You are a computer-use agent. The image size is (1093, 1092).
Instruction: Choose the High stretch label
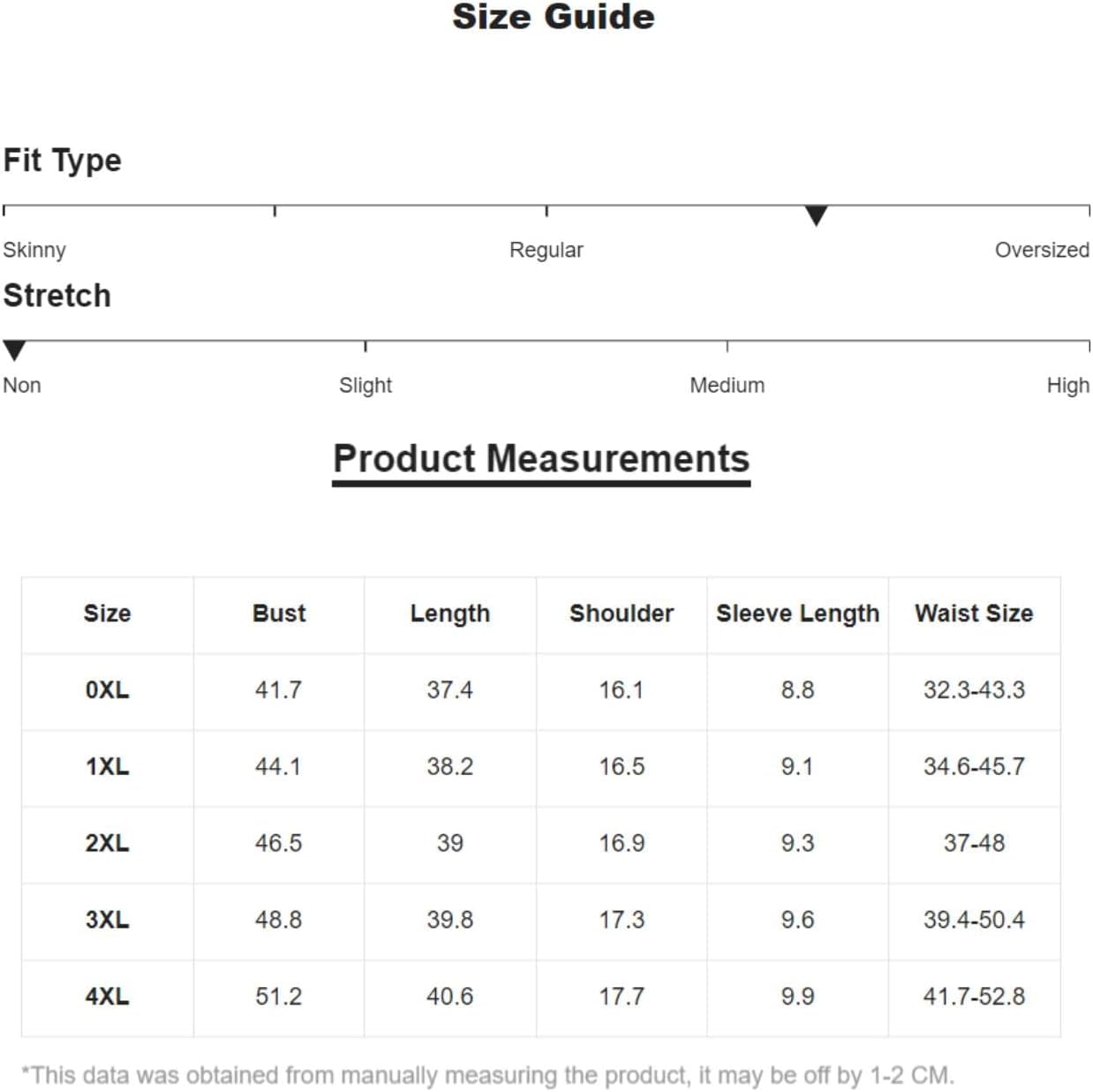pos(1067,386)
